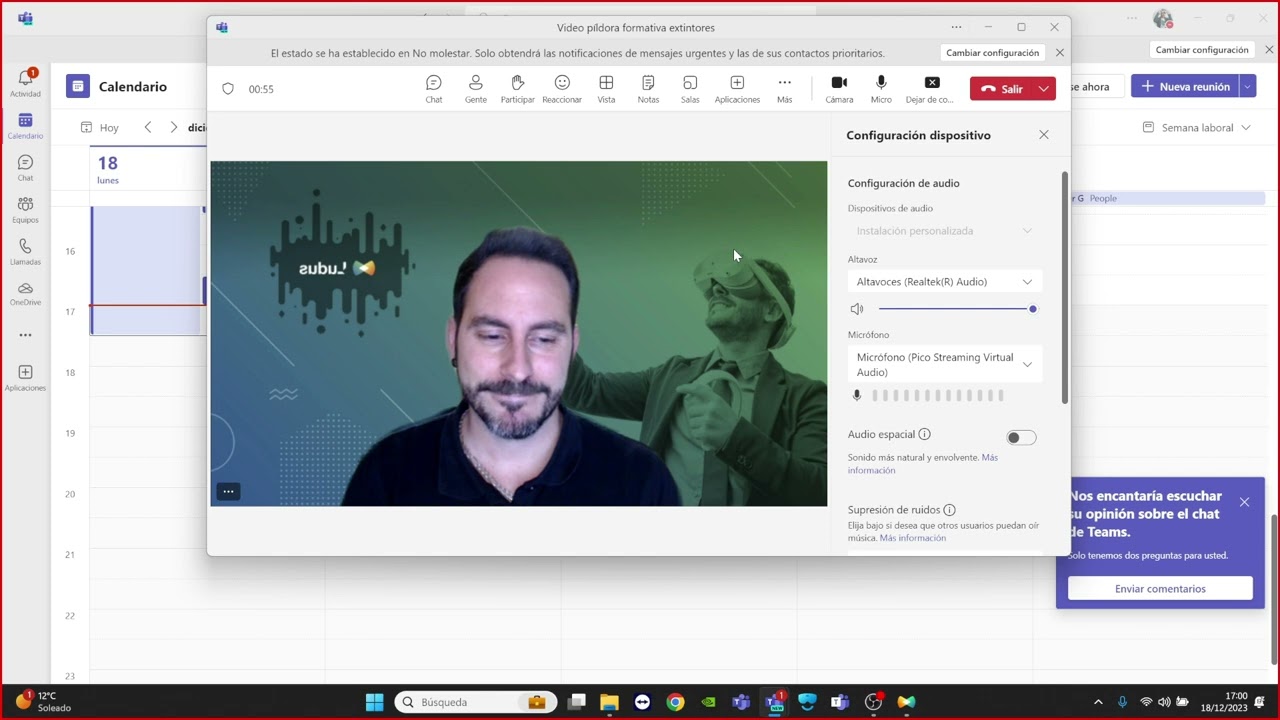The image size is (1280, 720).
Task: Change the meeting Vista layout
Action: (x=606, y=89)
